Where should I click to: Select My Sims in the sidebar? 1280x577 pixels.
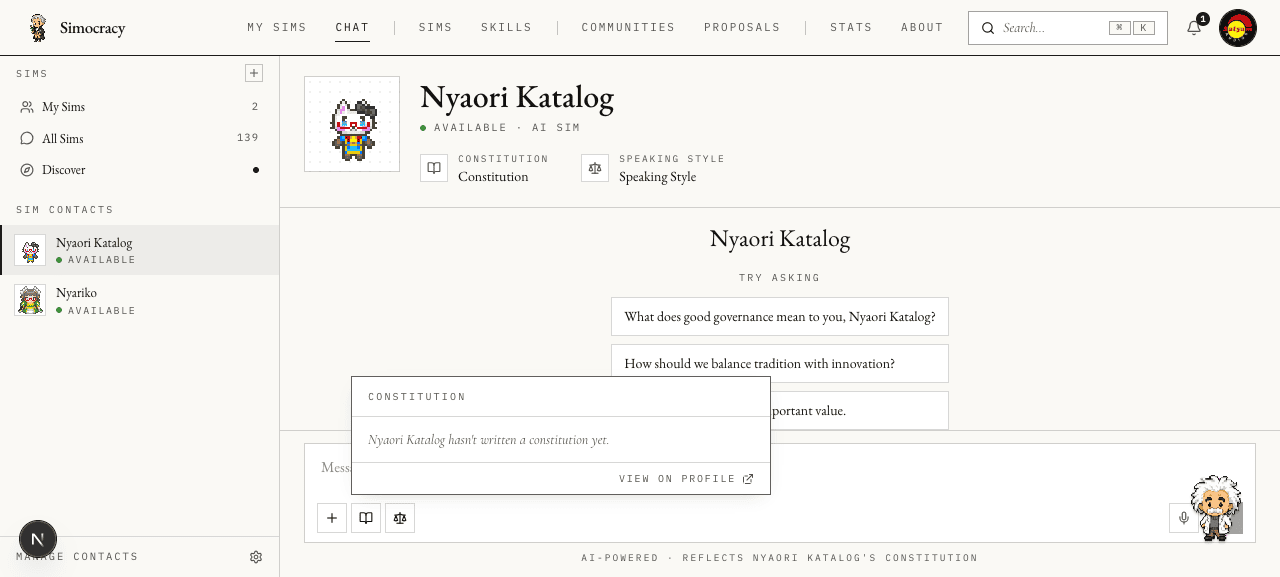(x=140, y=107)
